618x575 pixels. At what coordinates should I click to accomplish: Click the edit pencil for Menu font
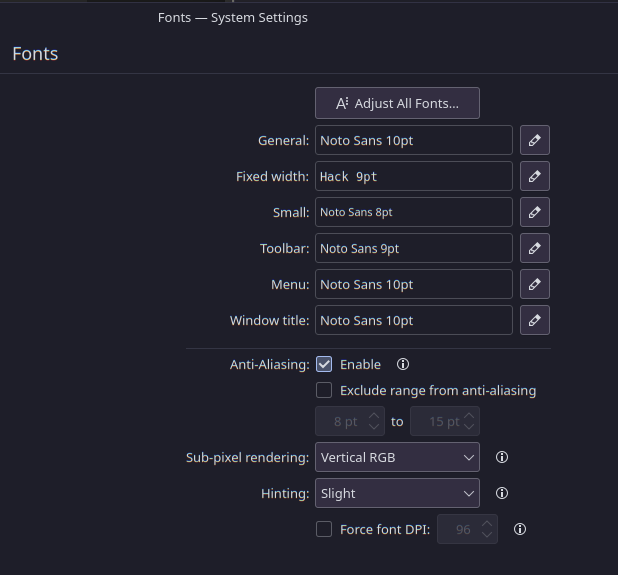(x=535, y=285)
